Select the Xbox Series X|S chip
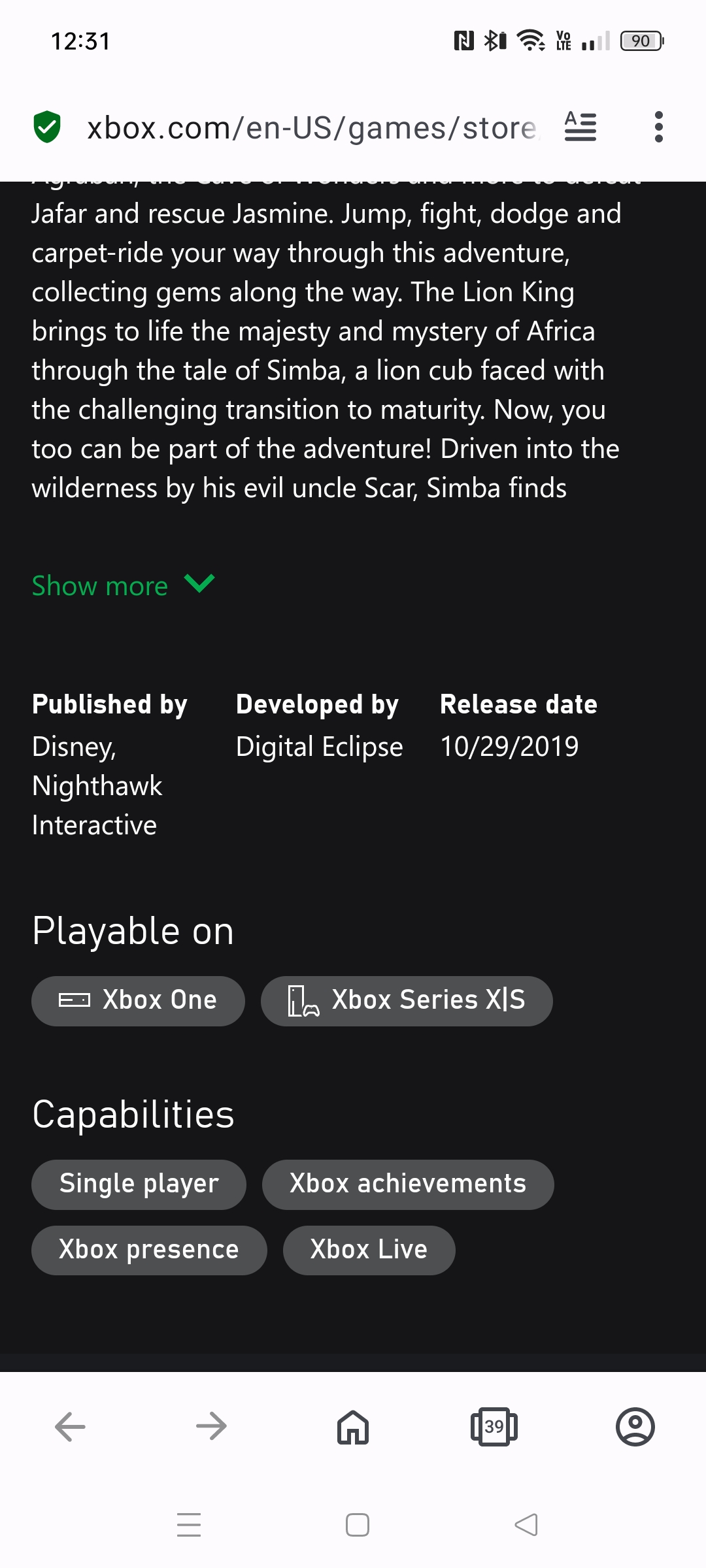This screenshot has width=706, height=1568. (x=407, y=1001)
